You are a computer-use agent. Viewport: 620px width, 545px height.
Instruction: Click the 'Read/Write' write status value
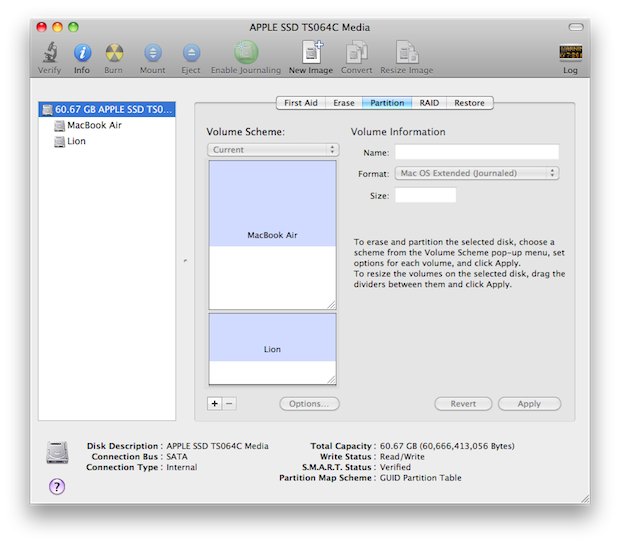(402, 456)
